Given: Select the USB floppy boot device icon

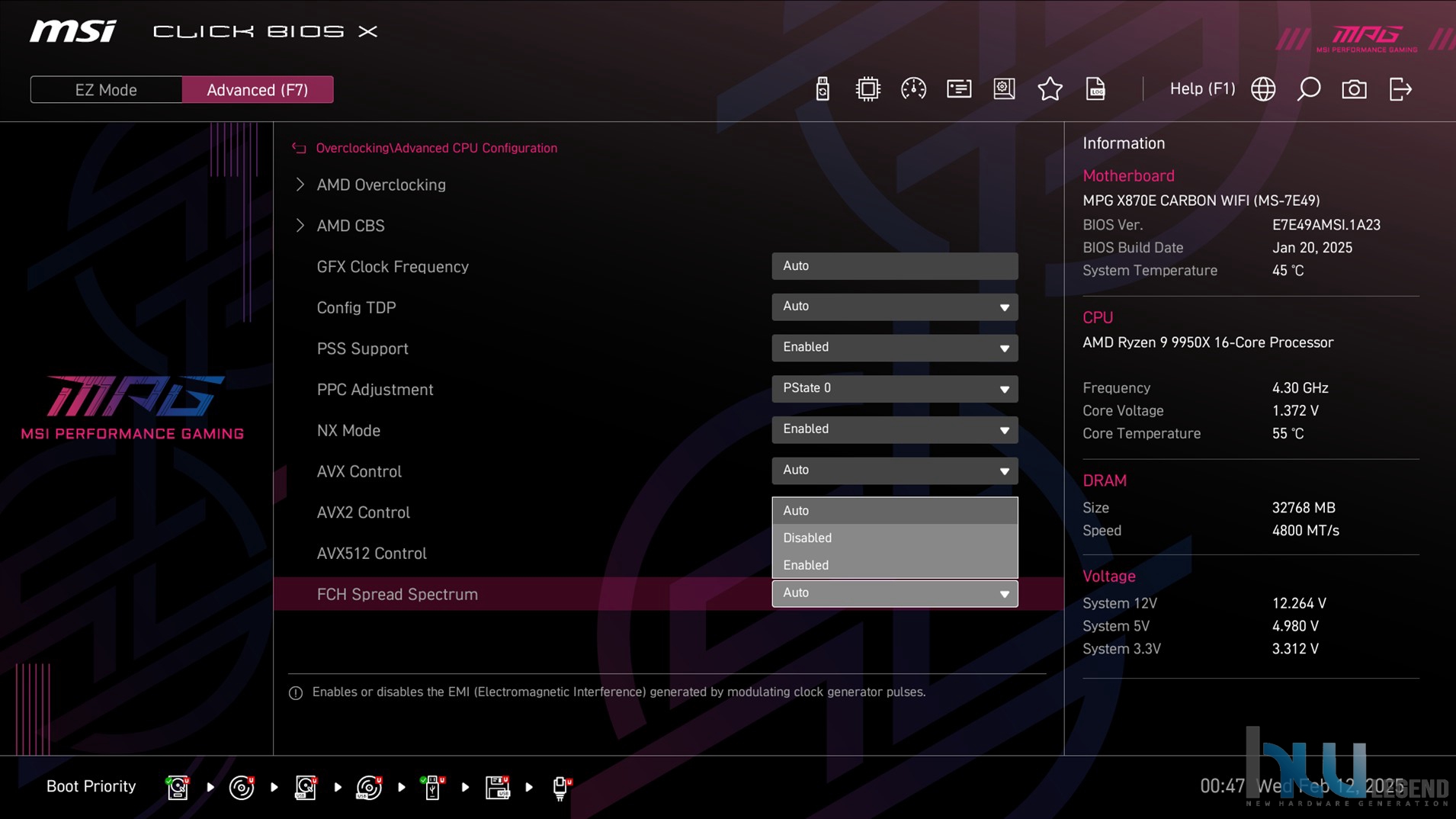Looking at the screenshot, I should click(498, 787).
